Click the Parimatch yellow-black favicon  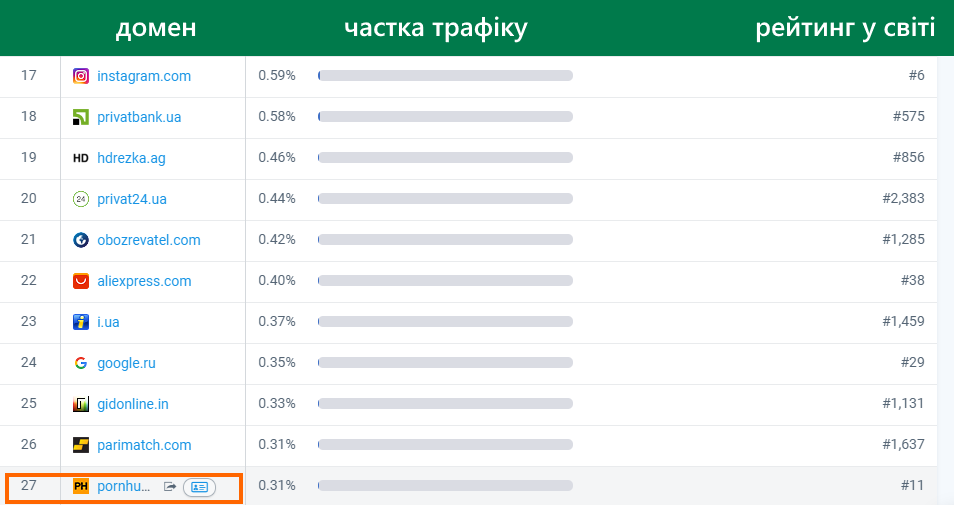tap(81, 445)
